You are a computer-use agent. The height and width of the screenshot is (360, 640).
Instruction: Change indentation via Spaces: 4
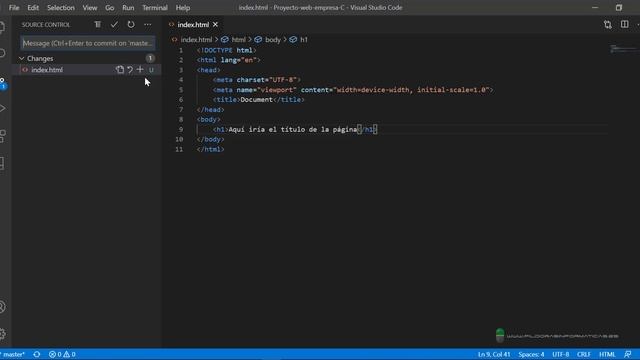coord(531,354)
